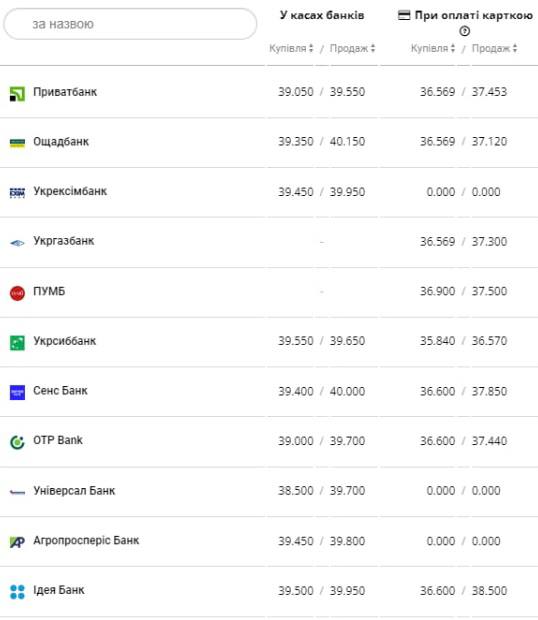Sort bank cash desk rates by Продаж
Viewport: 538px width, 620px height.
(x=352, y=48)
